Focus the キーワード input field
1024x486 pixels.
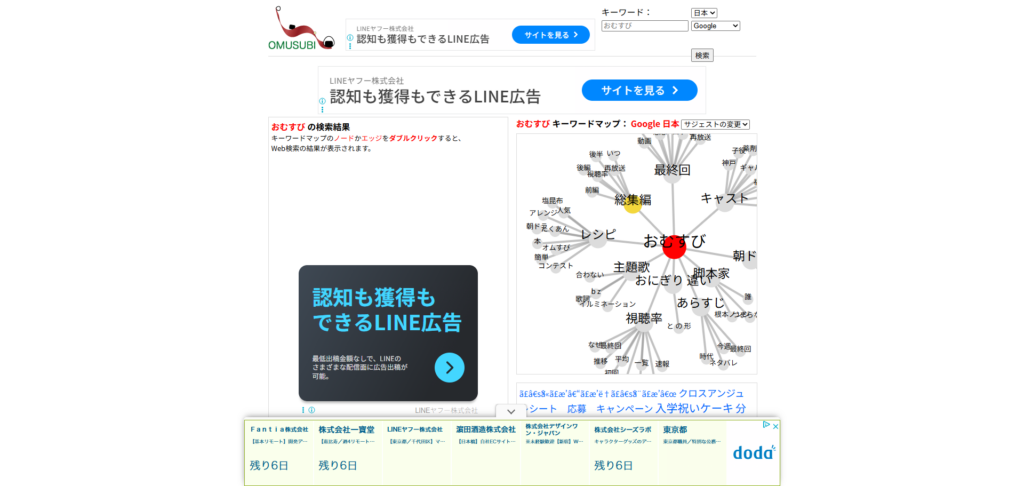pyautogui.click(x=645, y=25)
